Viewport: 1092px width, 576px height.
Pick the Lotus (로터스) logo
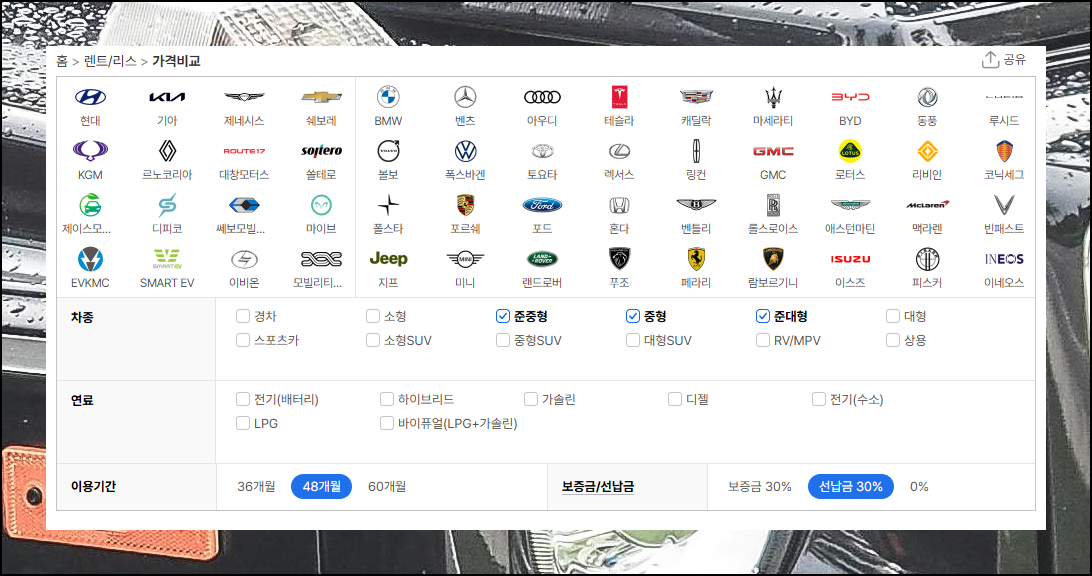point(850,151)
